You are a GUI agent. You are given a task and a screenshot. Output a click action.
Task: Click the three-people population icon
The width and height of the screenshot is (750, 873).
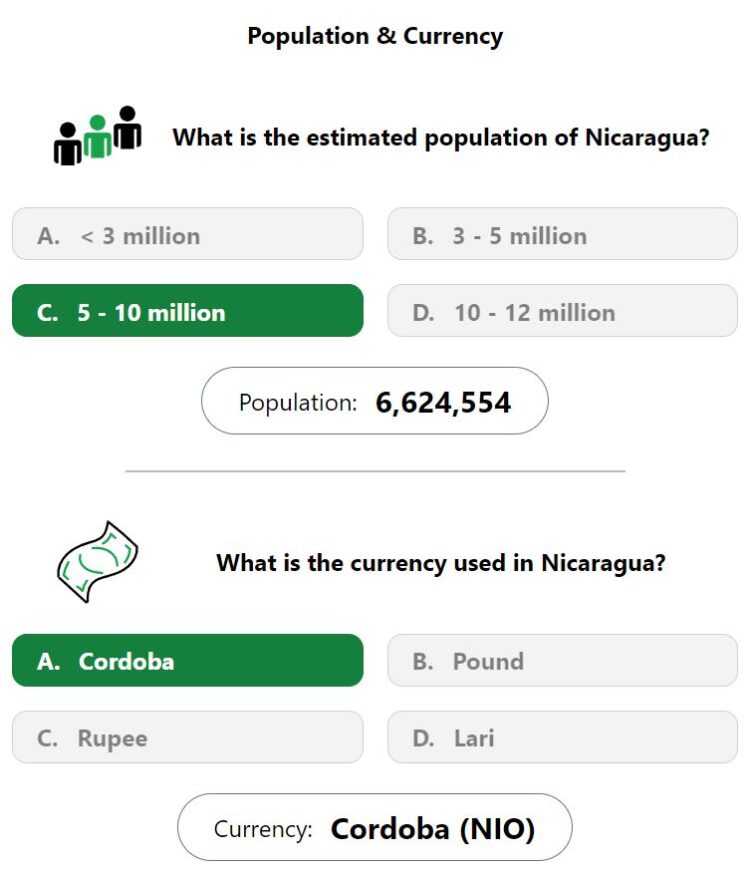click(x=97, y=135)
